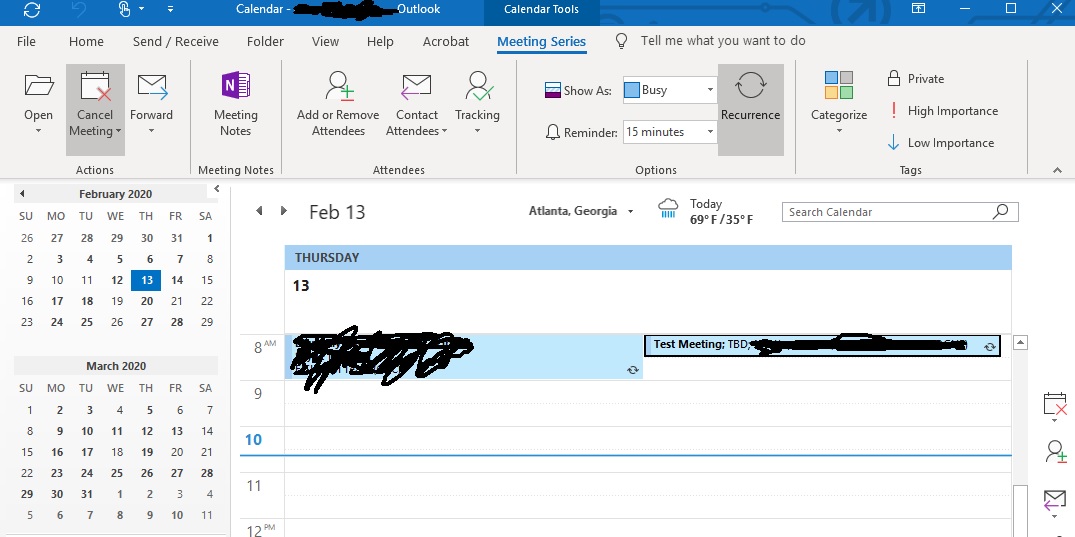Open the Cancel Meeting dropdown arrow
The width and height of the screenshot is (1075, 537).
tap(119, 131)
